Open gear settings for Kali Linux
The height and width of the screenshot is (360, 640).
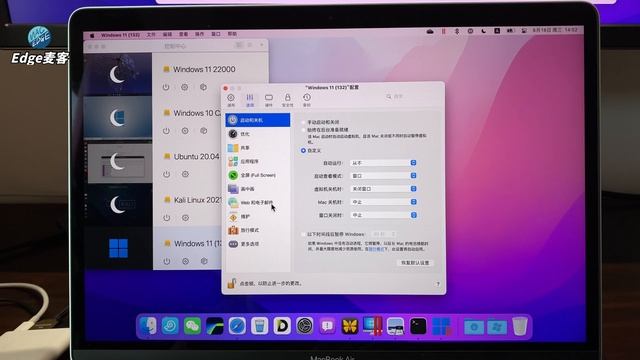point(185,218)
